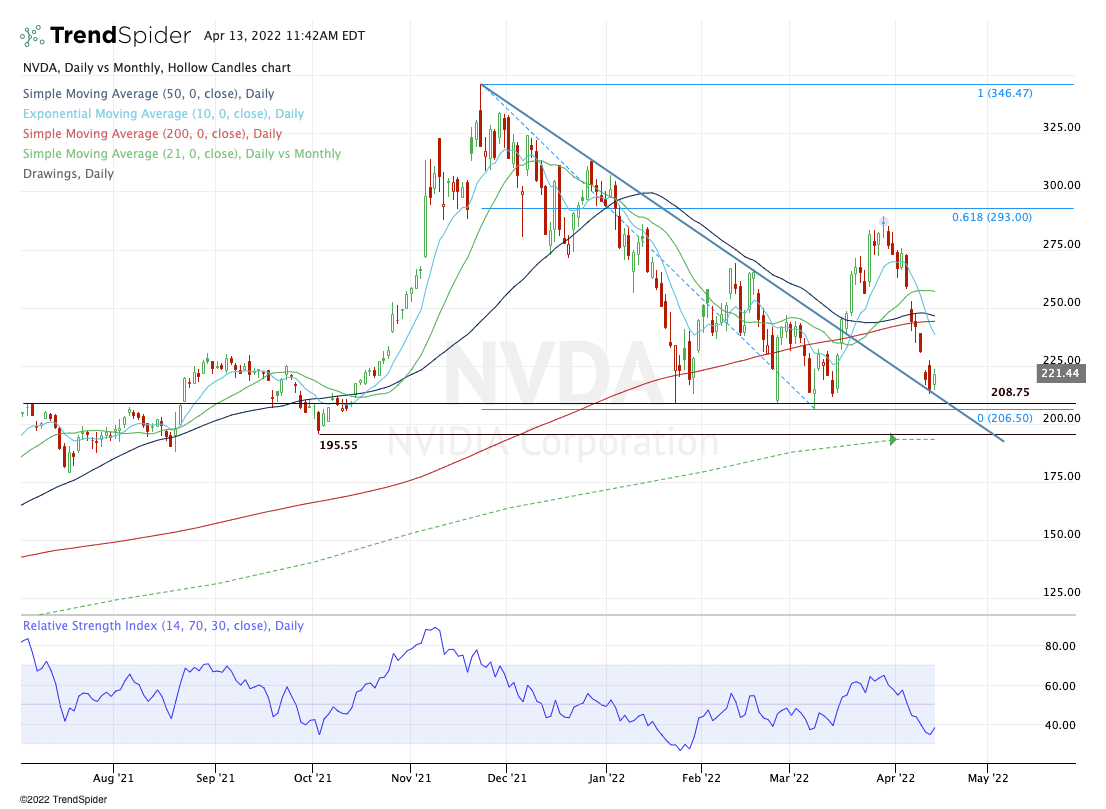Click the 200.00 price axis label
The height and width of the screenshot is (809, 1106).
(1062, 418)
